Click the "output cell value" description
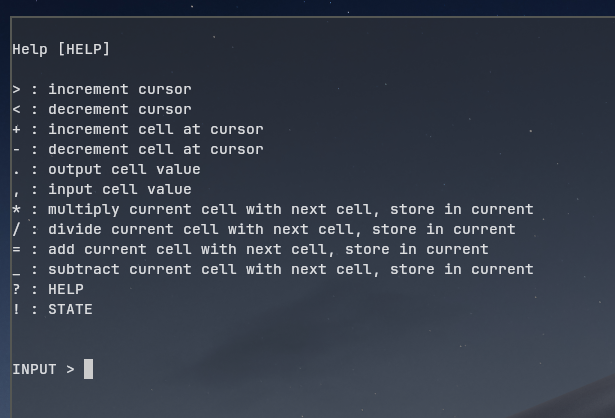Image resolution: width=615 pixels, height=418 pixels. pos(124,169)
